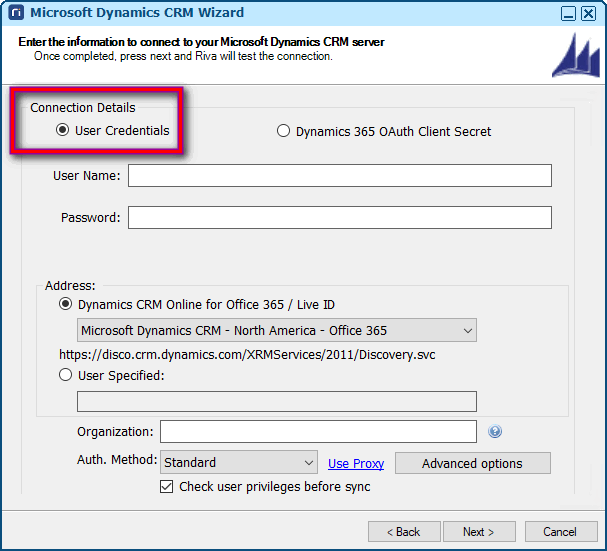Click the disco.crm.dynamics.com discovery URL text
Viewport: 607px width, 551px height.
[247, 355]
